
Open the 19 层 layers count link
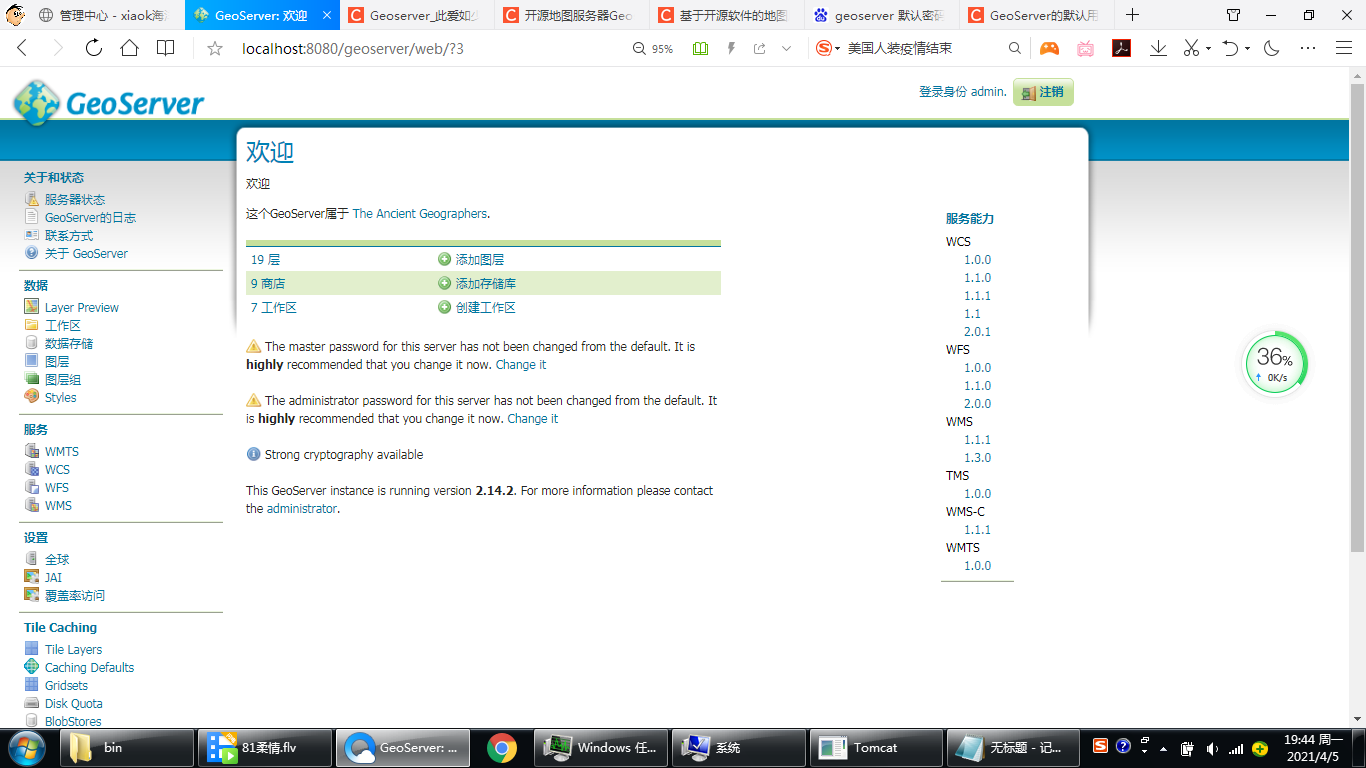point(265,260)
